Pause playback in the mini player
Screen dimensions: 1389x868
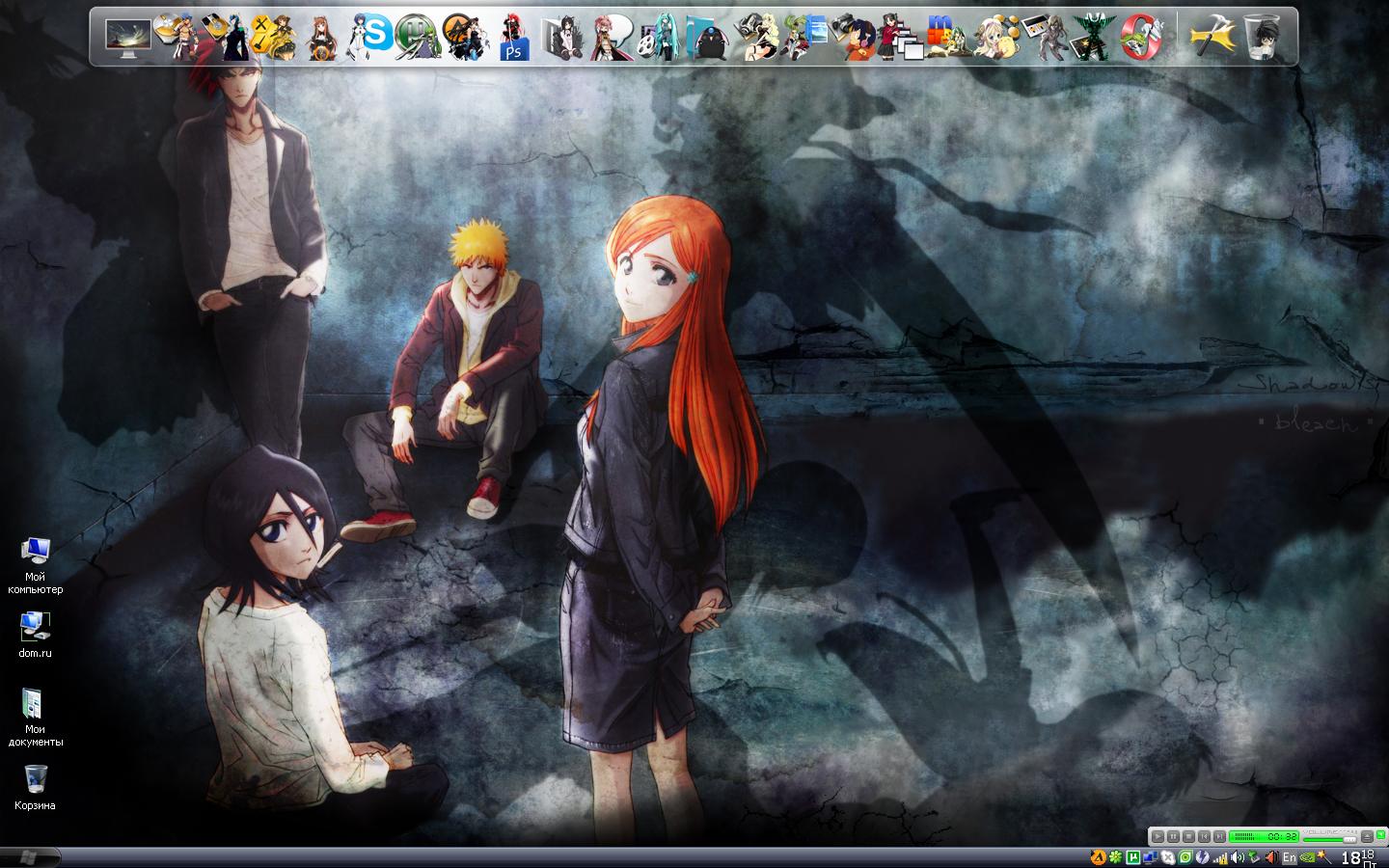pos(1174,837)
